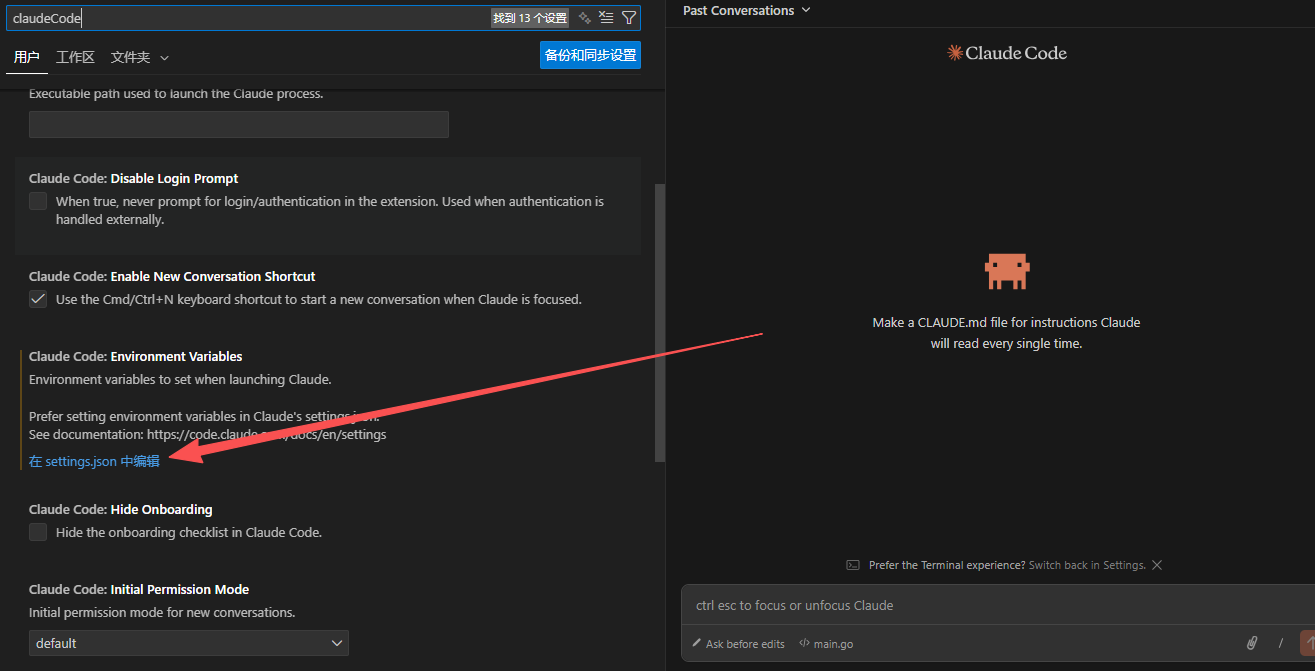Click the AI sparkle search icon
This screenshot has height=671, width=1315.
585,18
